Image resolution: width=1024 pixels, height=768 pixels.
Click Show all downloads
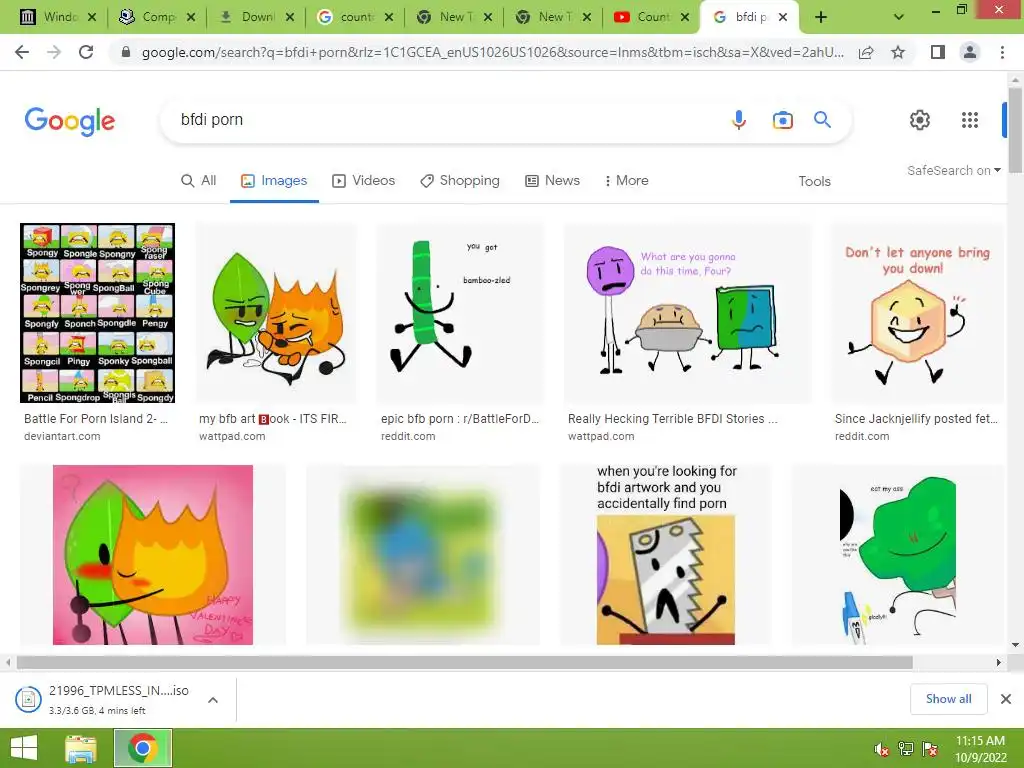coord(948,699)
